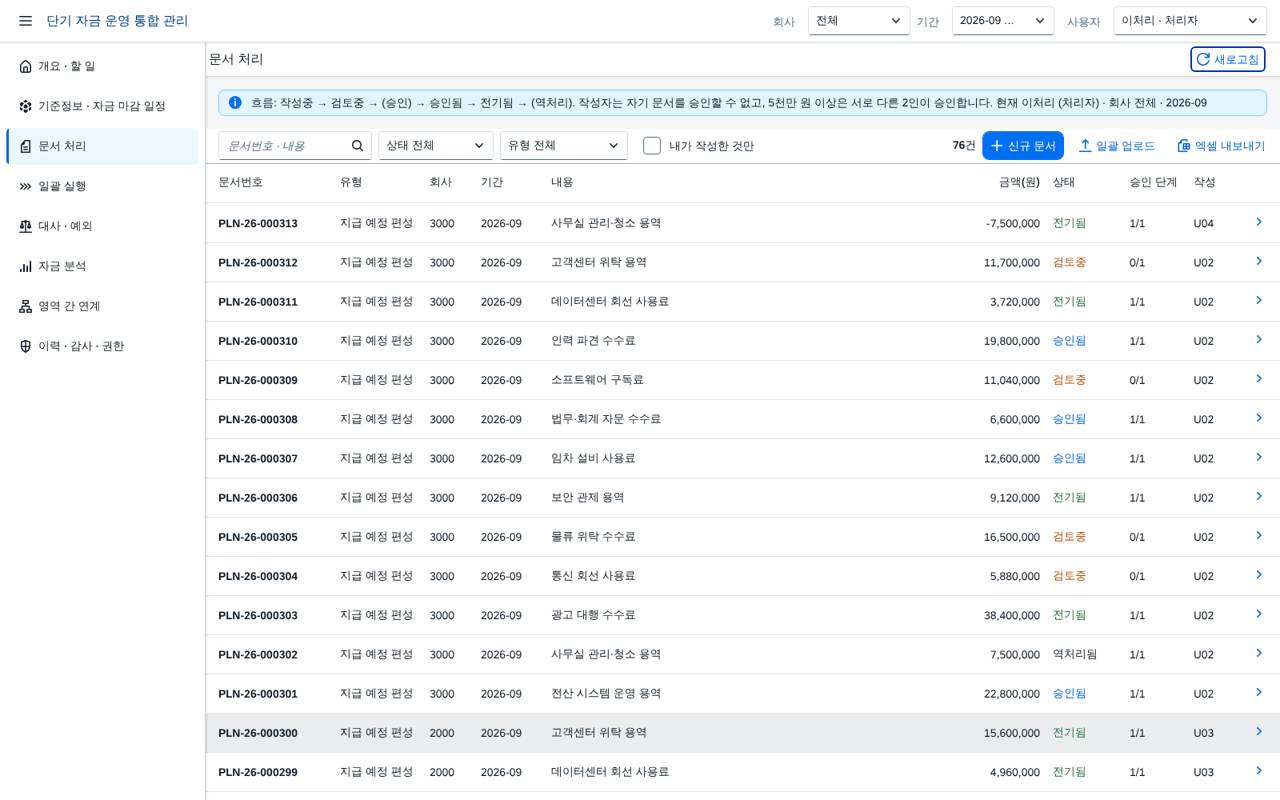This screenshot has width=1280, height=800.
Task: Click 검토중 status in row PLN-26-000312
Action: (1069, 262)
